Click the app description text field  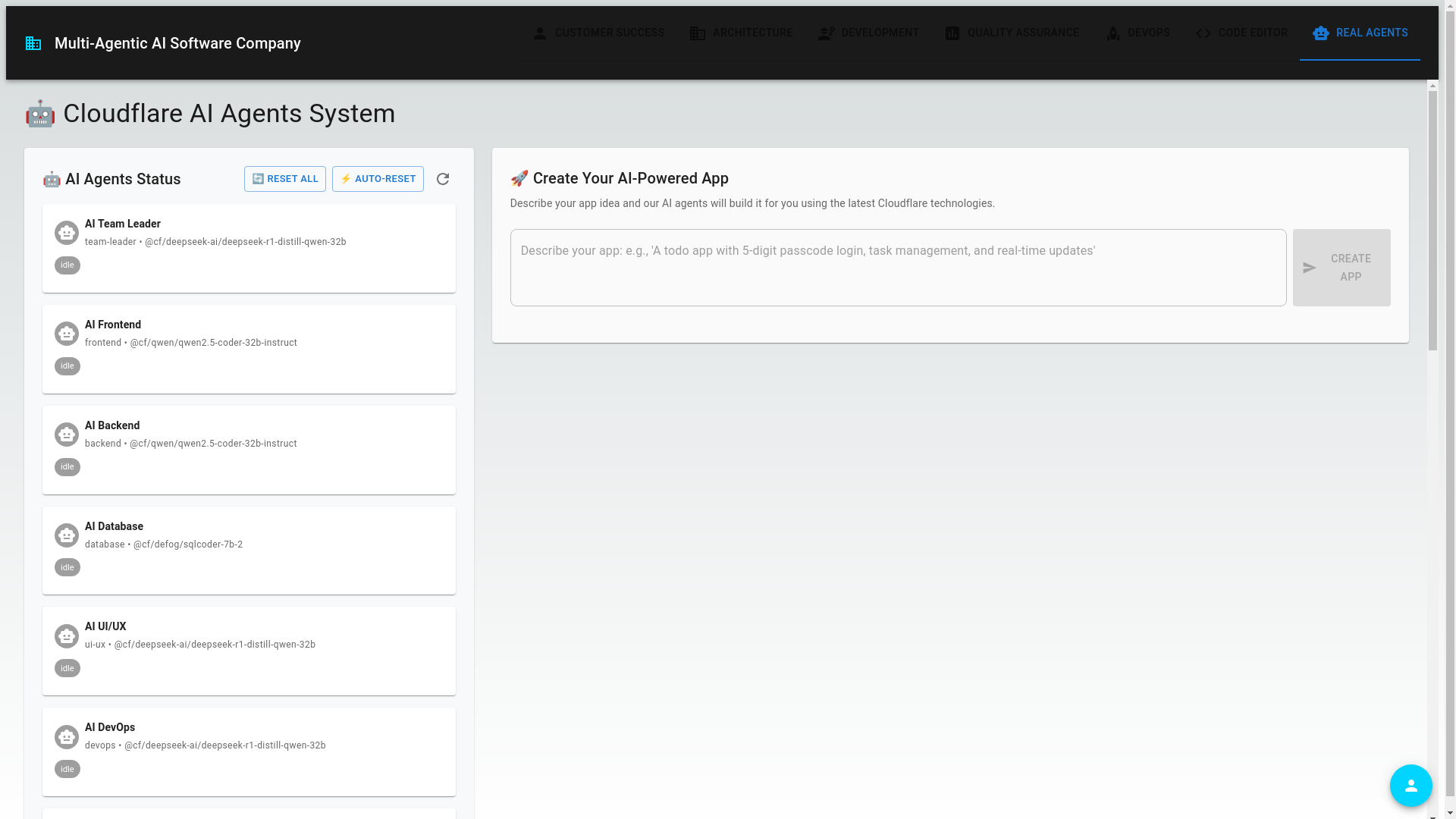(x=898, y=268)
